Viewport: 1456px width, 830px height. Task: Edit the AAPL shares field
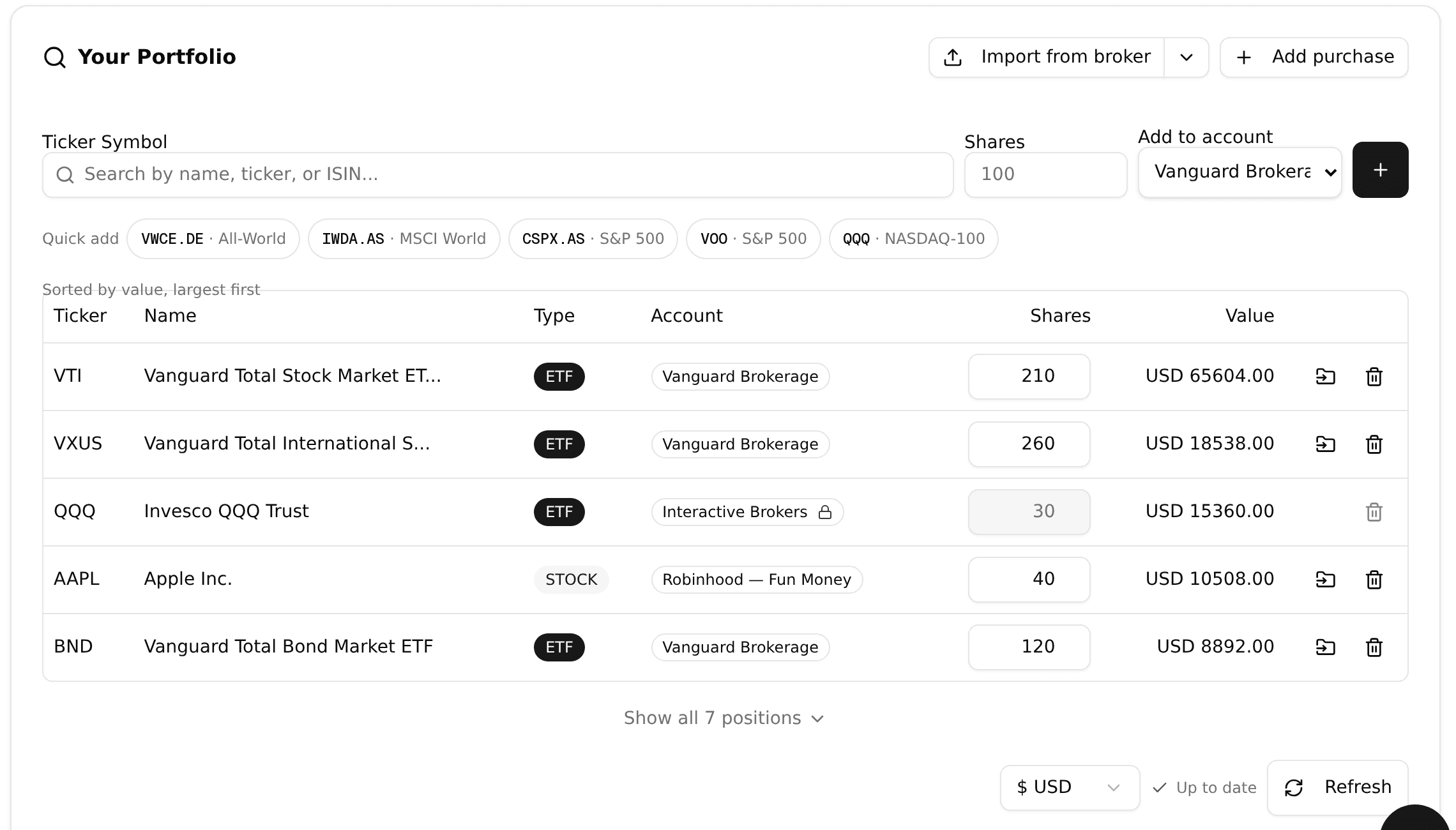coord(1029,580)
